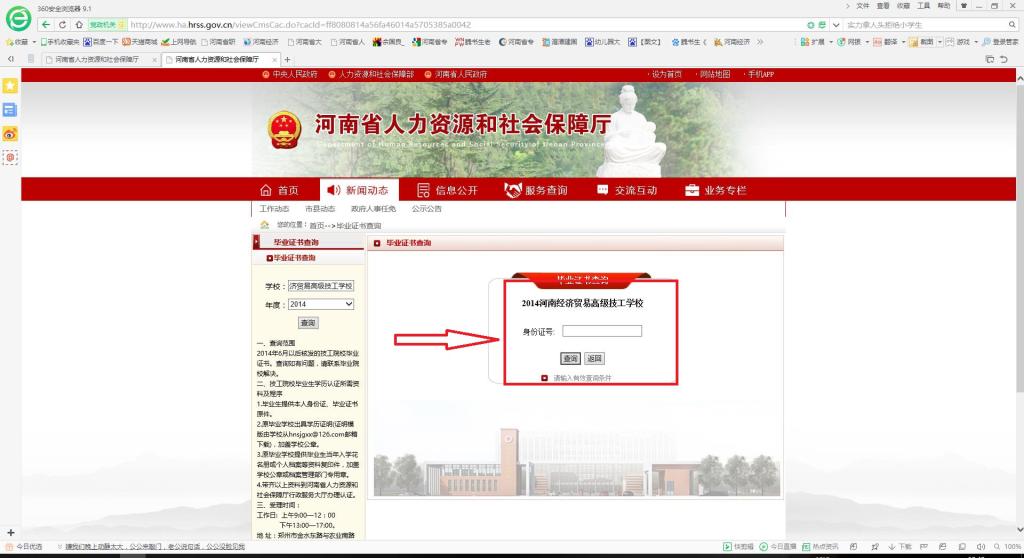Screen dimensions: 1024x558
Task: Click the 快剪辑 status bar item
Action: (738, 546)
